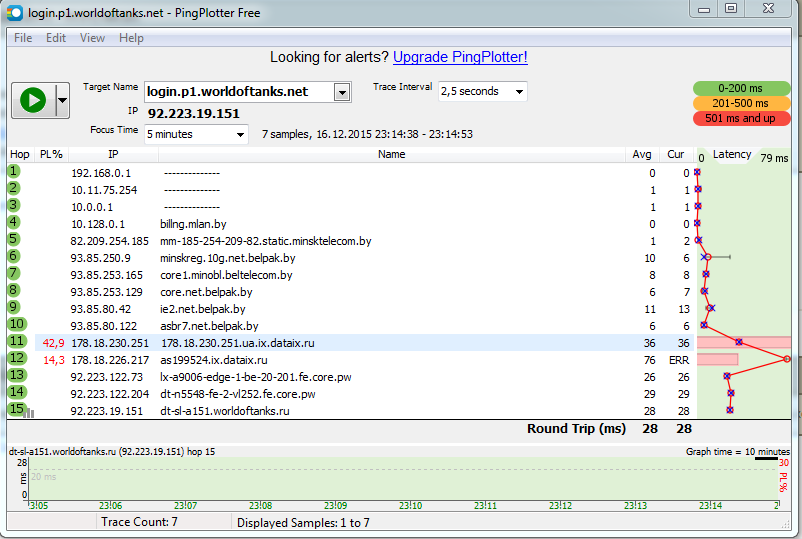Select hop 2 green number icon
This screenshot has height=539, width=802.
(14, 188)
